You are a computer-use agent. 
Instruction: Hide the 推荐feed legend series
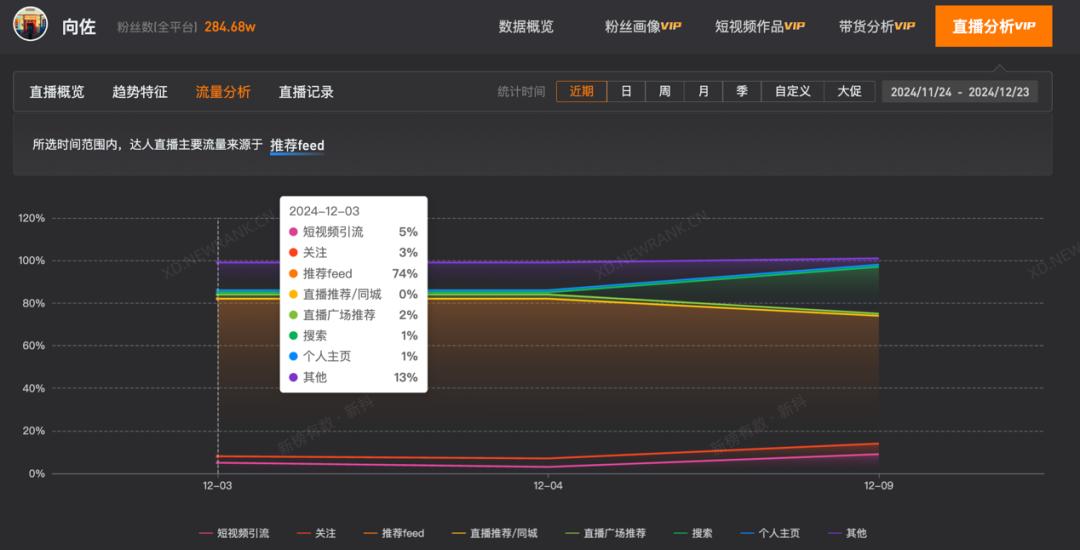pos(394,534)
